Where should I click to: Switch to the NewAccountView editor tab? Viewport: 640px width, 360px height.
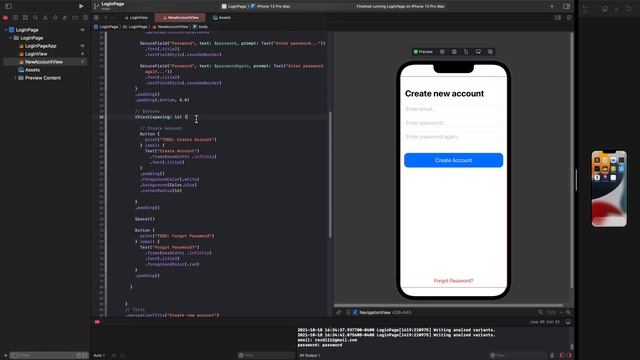[x=180, y=18]
